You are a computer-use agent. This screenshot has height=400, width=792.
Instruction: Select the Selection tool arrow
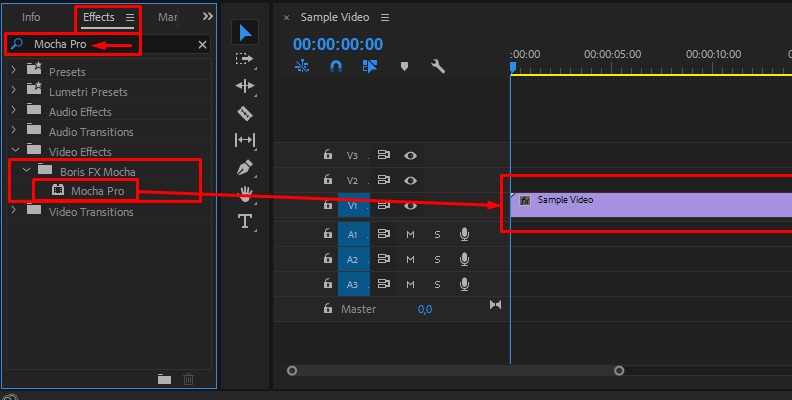click(245, 33)
